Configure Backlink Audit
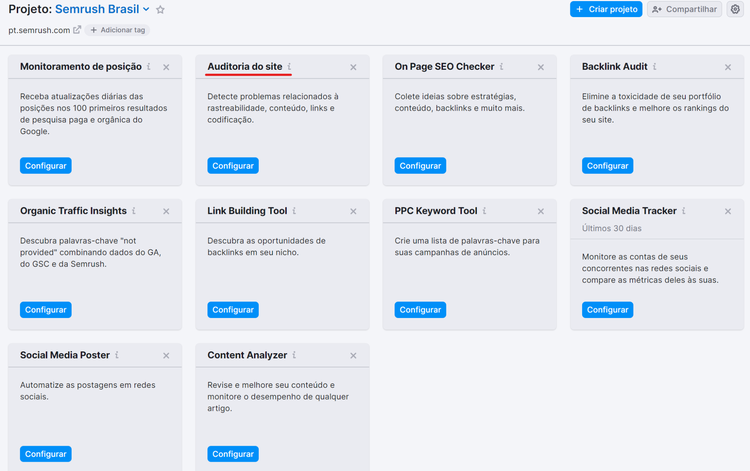750x471 pixels. pos(607,165)
